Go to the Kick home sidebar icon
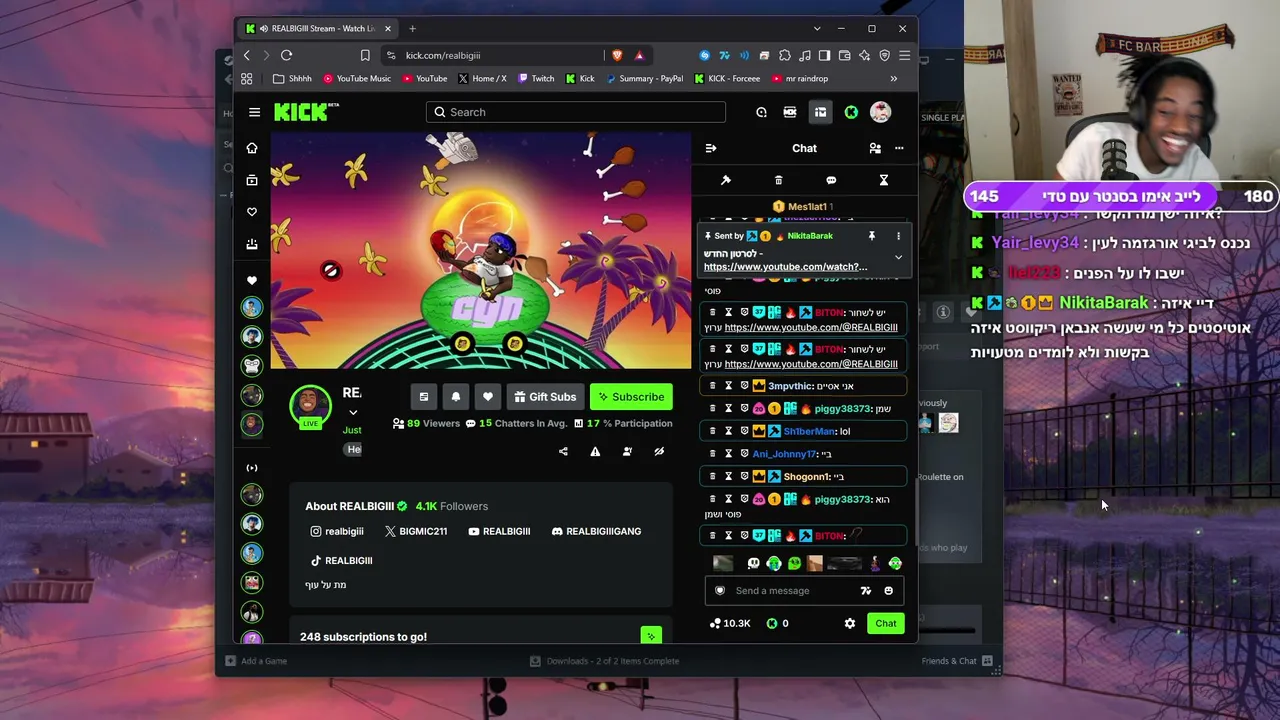Viewport: 1280px width, 720px height. [x=252, y=148]
